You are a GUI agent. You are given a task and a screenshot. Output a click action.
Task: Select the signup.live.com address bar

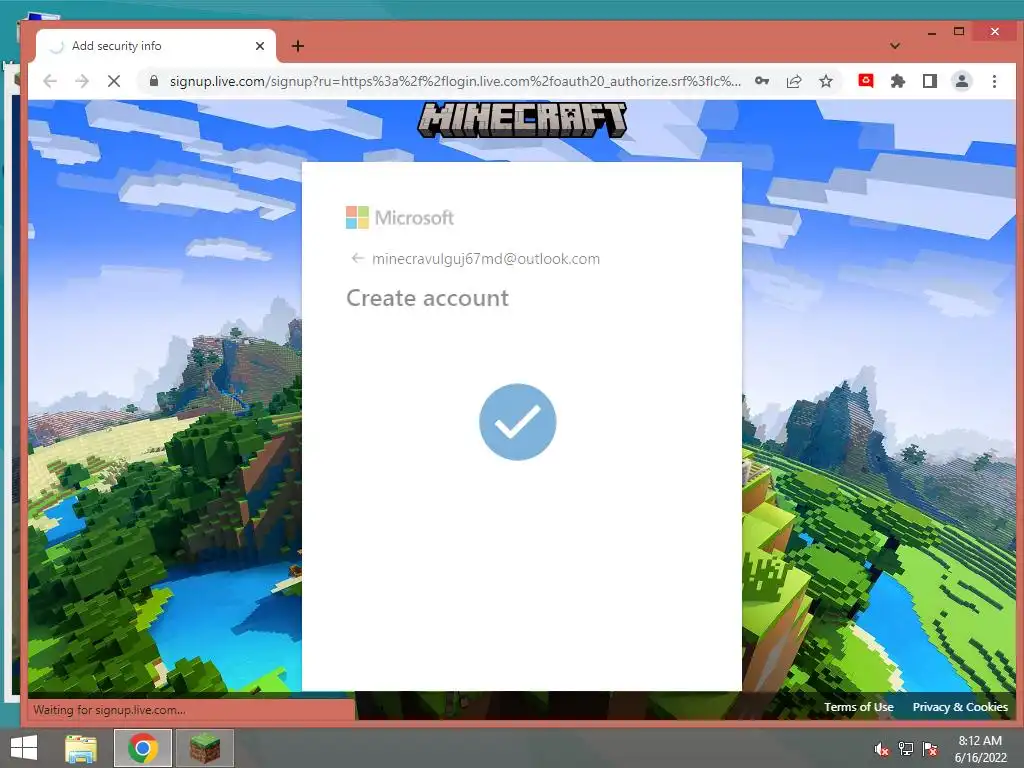tap(455, 81)
